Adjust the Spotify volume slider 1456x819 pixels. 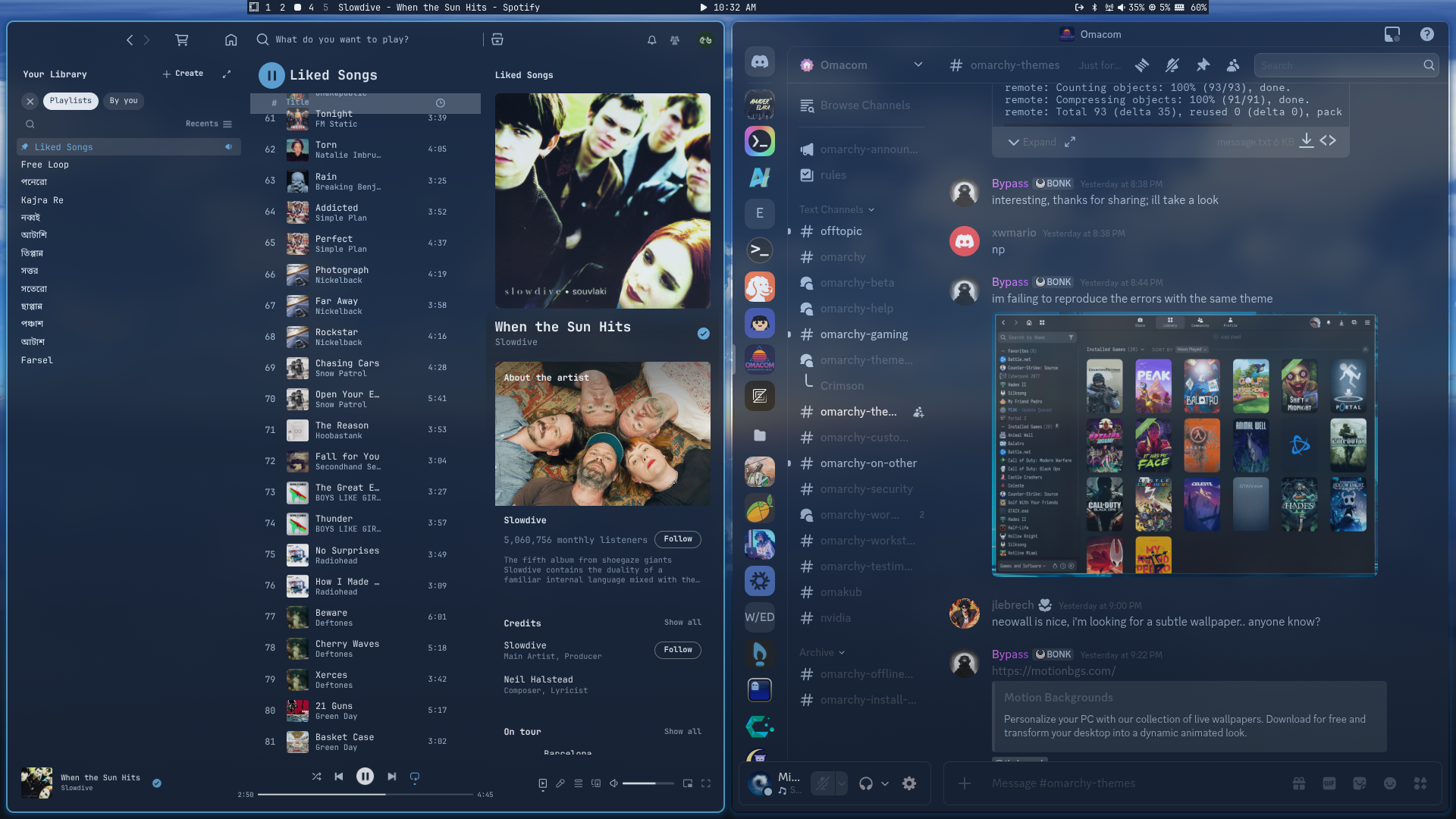(648, 783)
